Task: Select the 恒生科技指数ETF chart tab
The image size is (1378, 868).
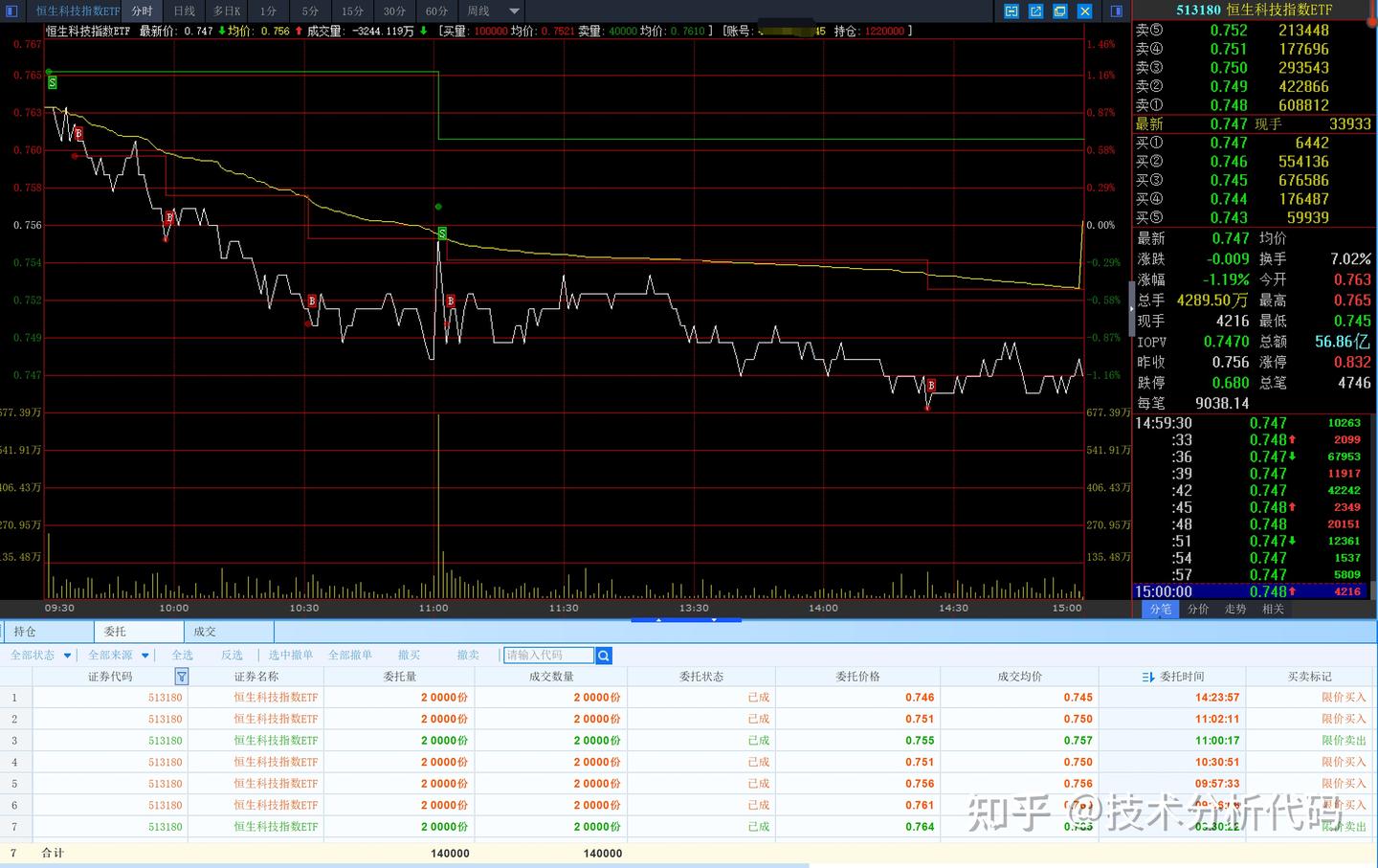Action: coord(78,11)
